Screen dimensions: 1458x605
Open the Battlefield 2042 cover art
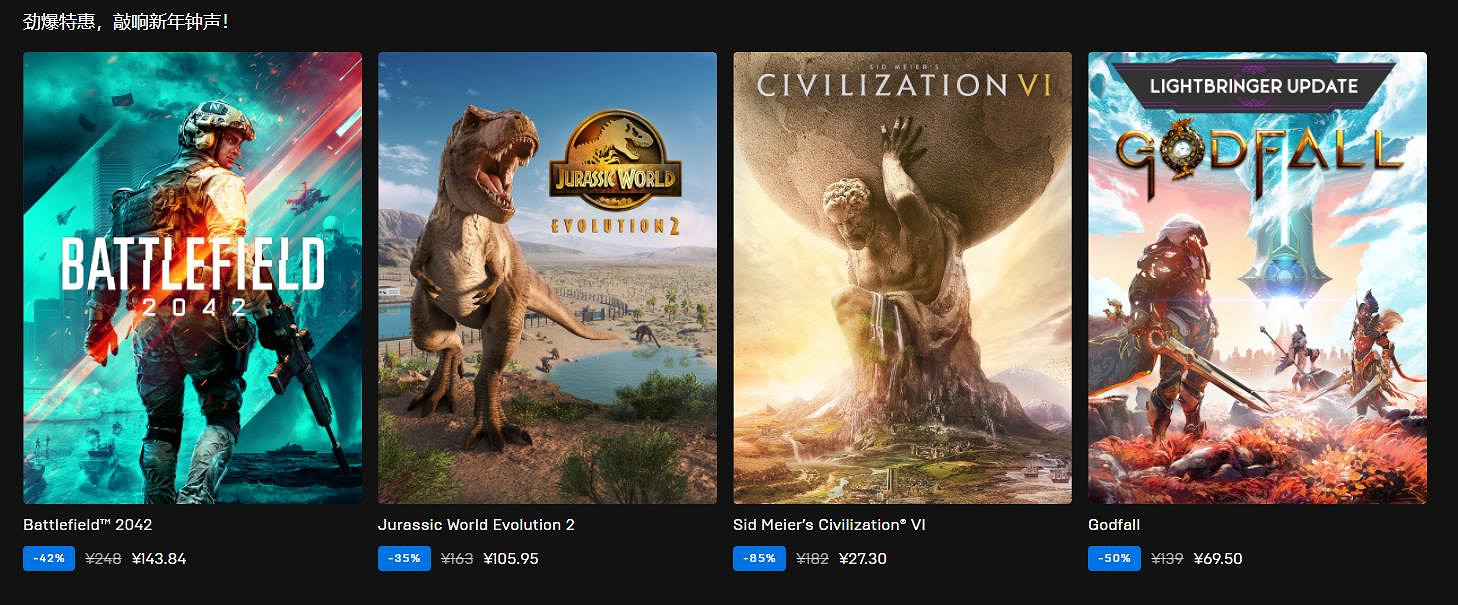(192, 278)
